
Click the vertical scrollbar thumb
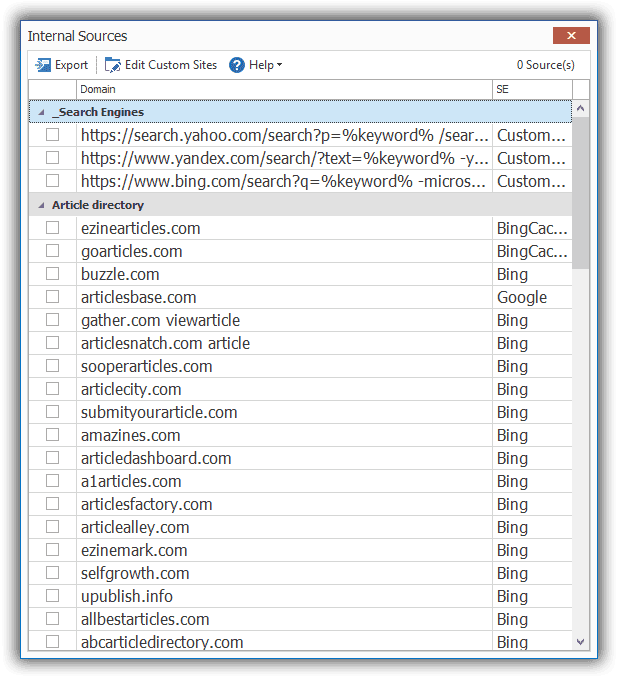[581, 193]
